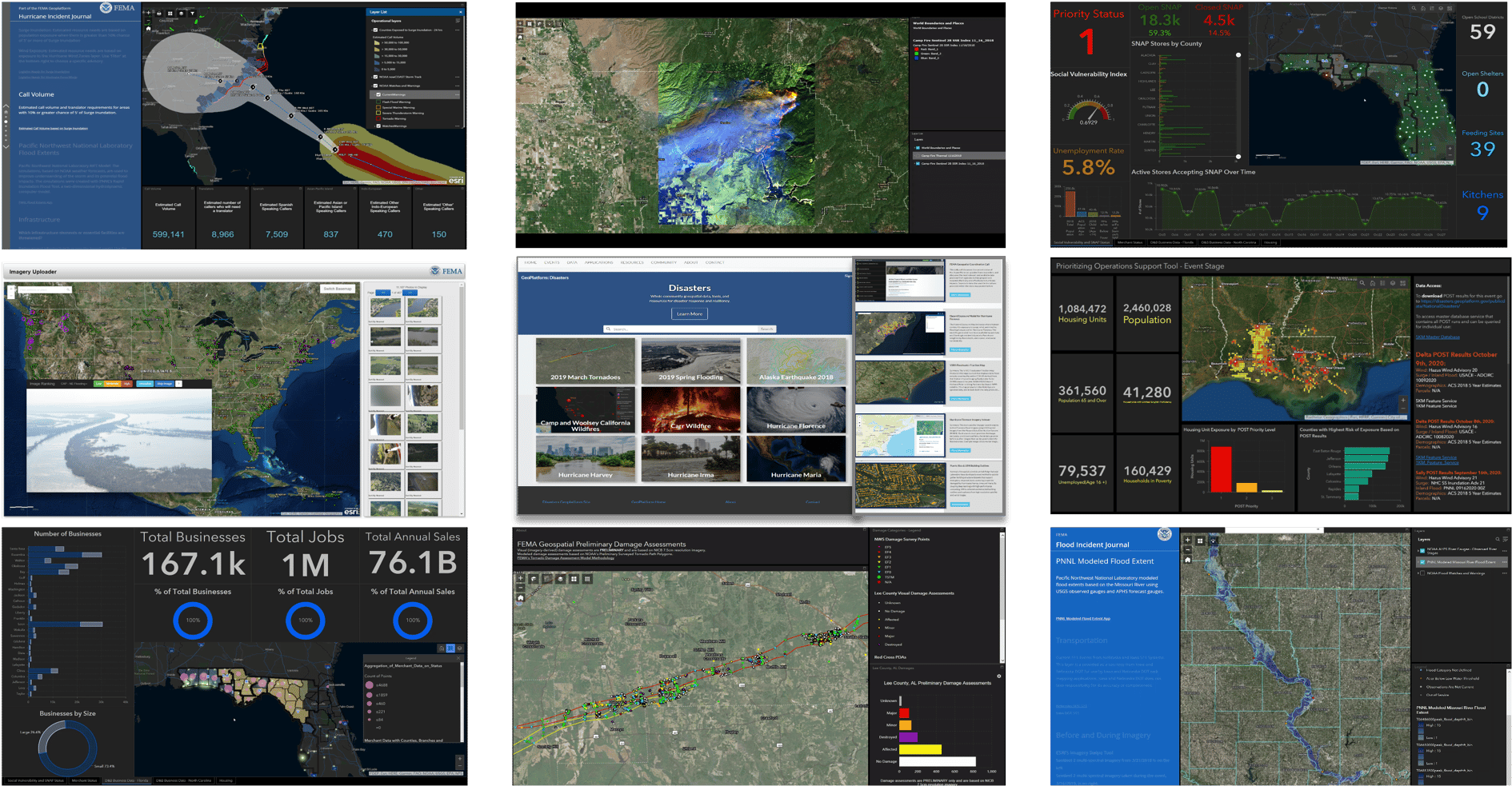Screen dimensions: 1512x786
Task: Zoom in with the plus icon on the flood extent map
Action: pyautogui.click(x=1188, y=541)
